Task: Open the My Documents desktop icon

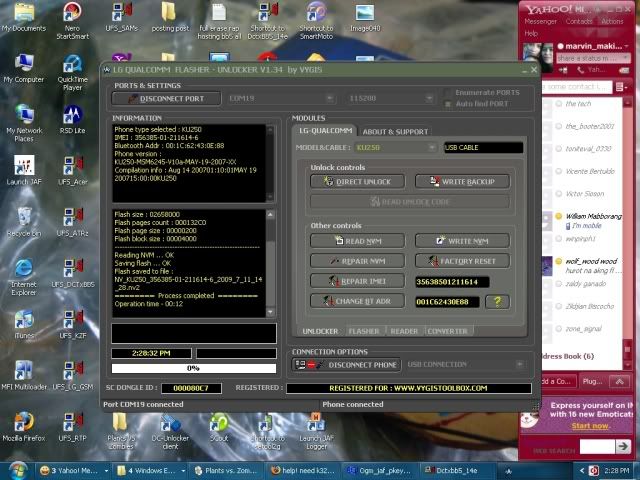Action: click(x=24, y=17)
